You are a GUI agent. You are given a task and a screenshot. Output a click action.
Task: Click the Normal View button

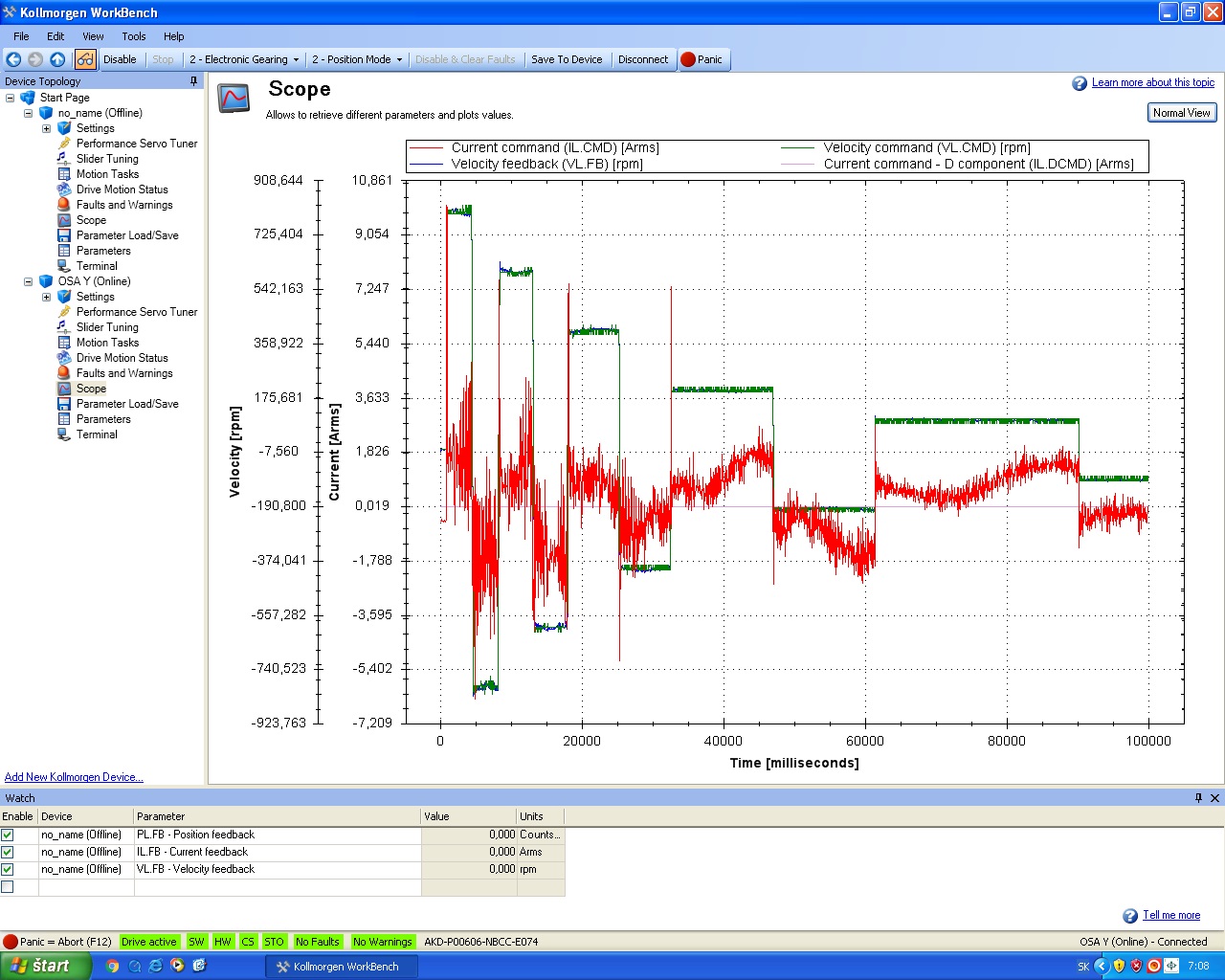coord(1181,113)
